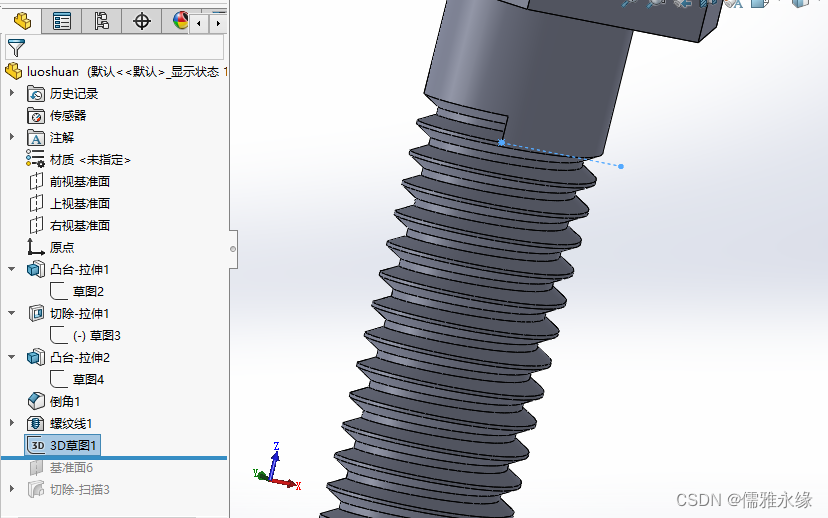Click the yellow part icon beside luoshuan

click(x=14, y=71)
